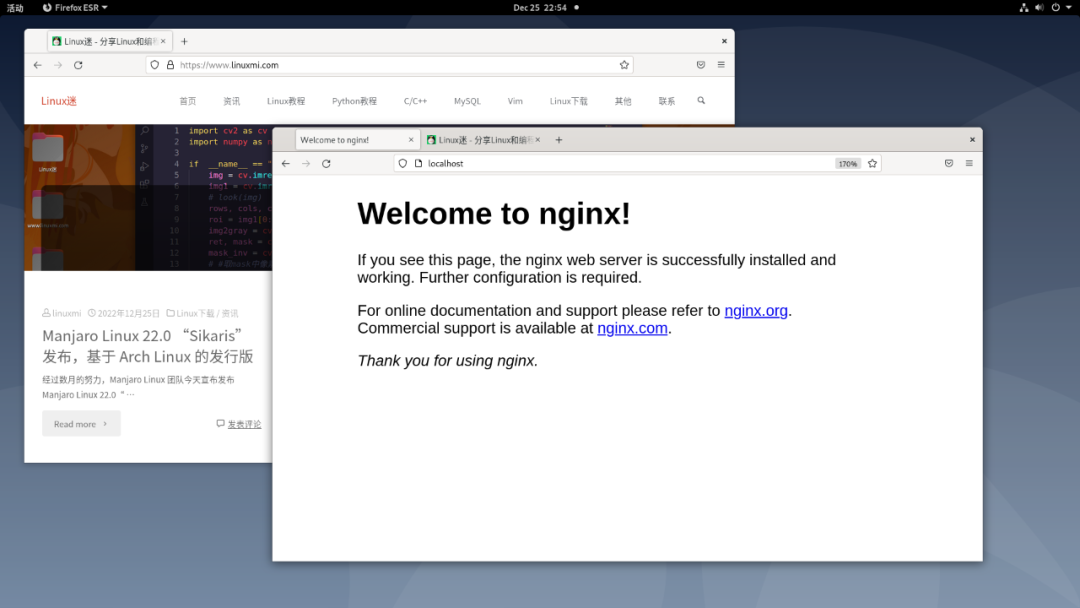Click the featured code image thumbnail
1080x608 pixels.
148,198
